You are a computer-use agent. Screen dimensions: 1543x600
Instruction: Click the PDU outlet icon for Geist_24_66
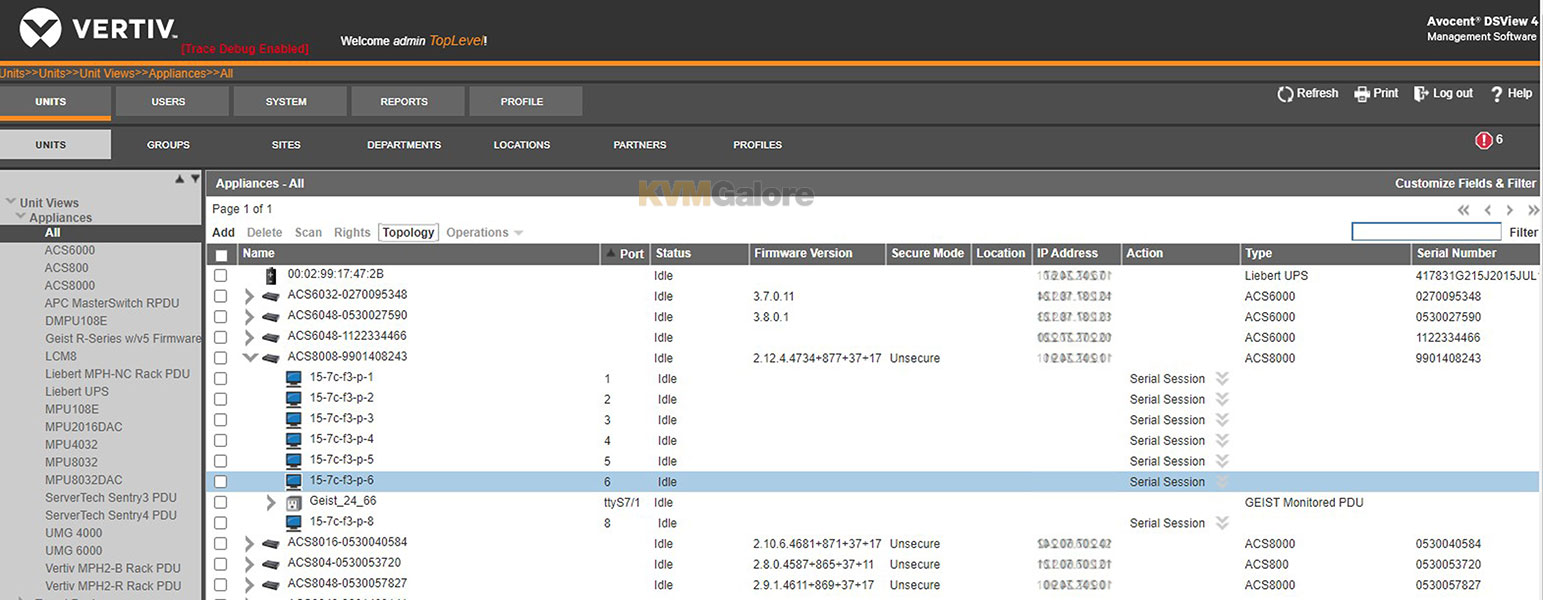294,502
